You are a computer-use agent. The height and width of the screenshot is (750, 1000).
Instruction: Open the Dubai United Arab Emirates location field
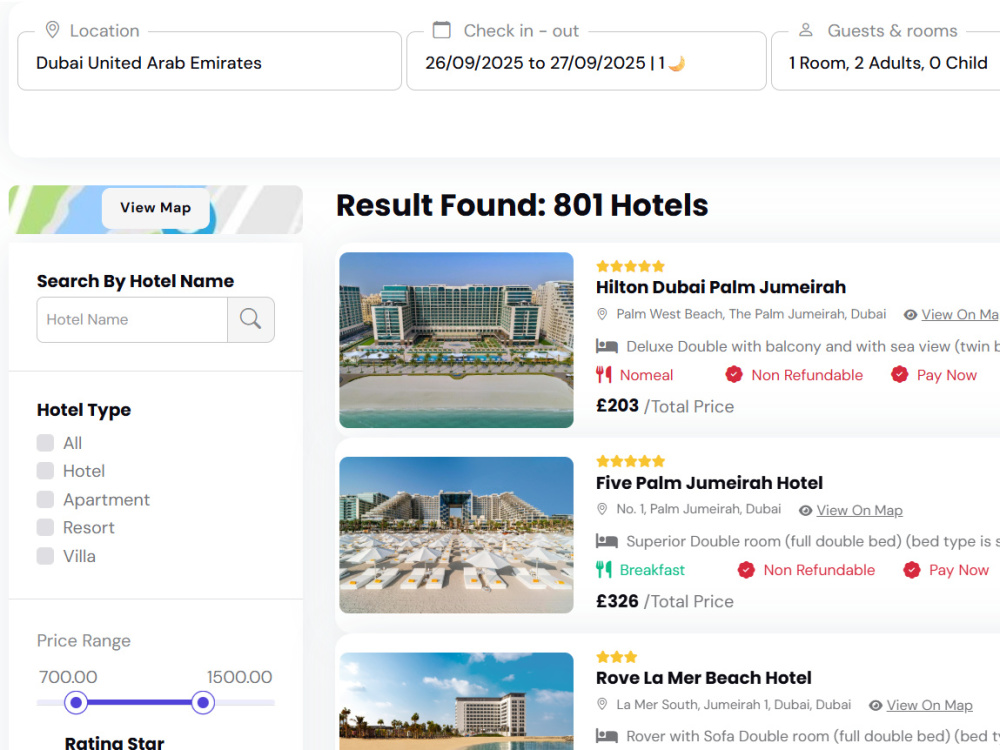[x=209, y=61]
